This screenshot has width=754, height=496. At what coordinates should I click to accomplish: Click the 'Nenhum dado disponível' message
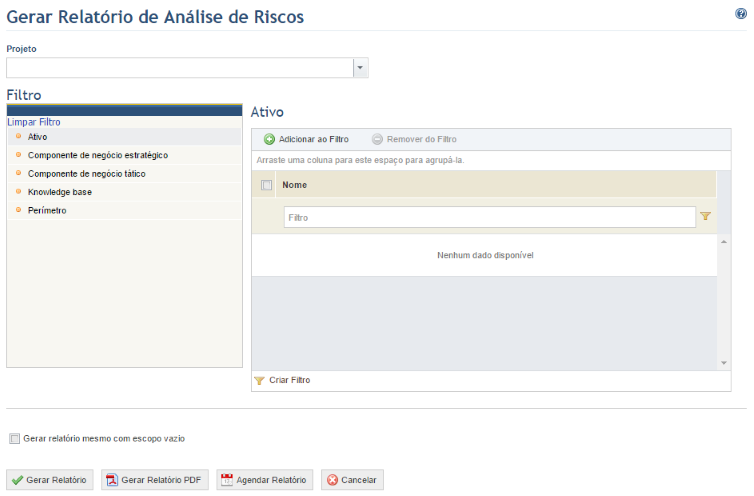[x=485, y=255]
